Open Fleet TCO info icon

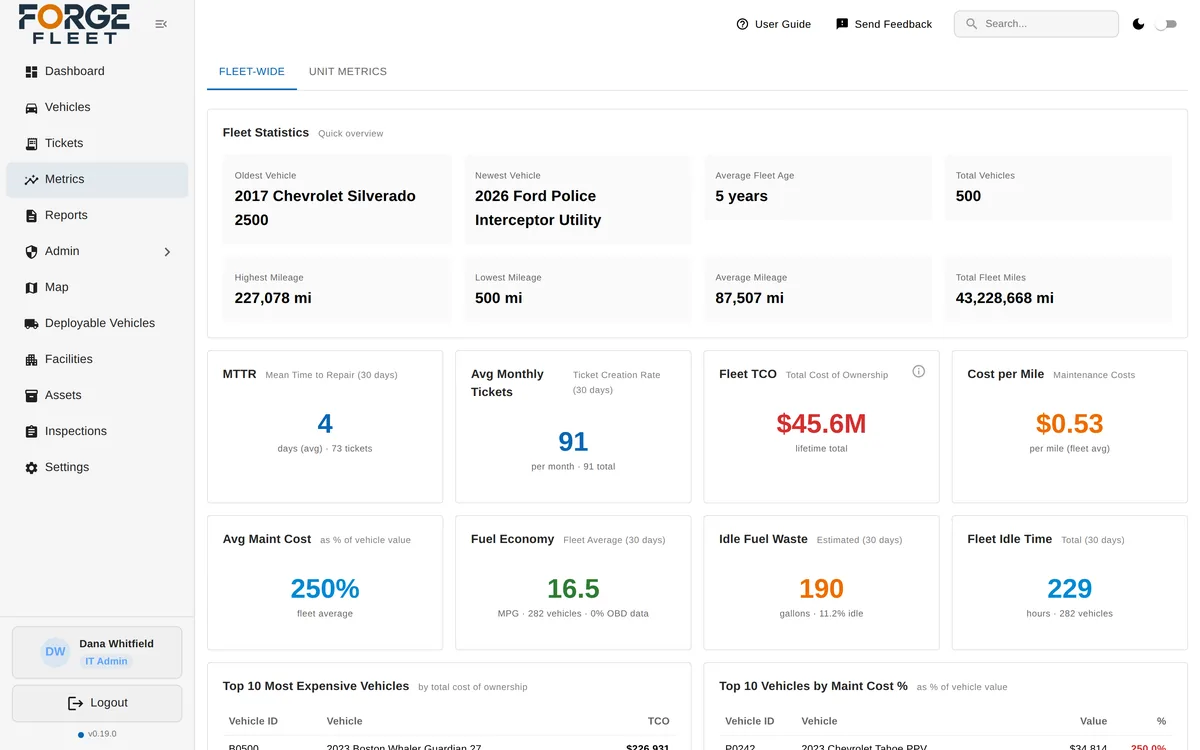click(x=919, y=371)
